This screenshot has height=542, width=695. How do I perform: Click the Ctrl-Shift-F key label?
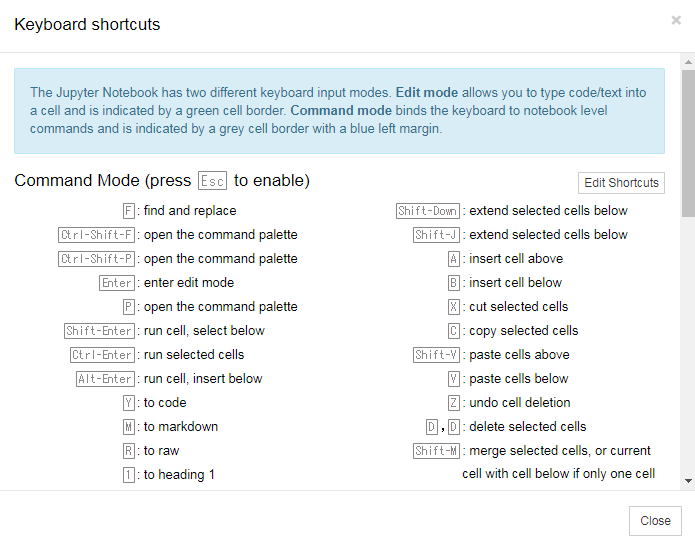click(x=96, y=235)
